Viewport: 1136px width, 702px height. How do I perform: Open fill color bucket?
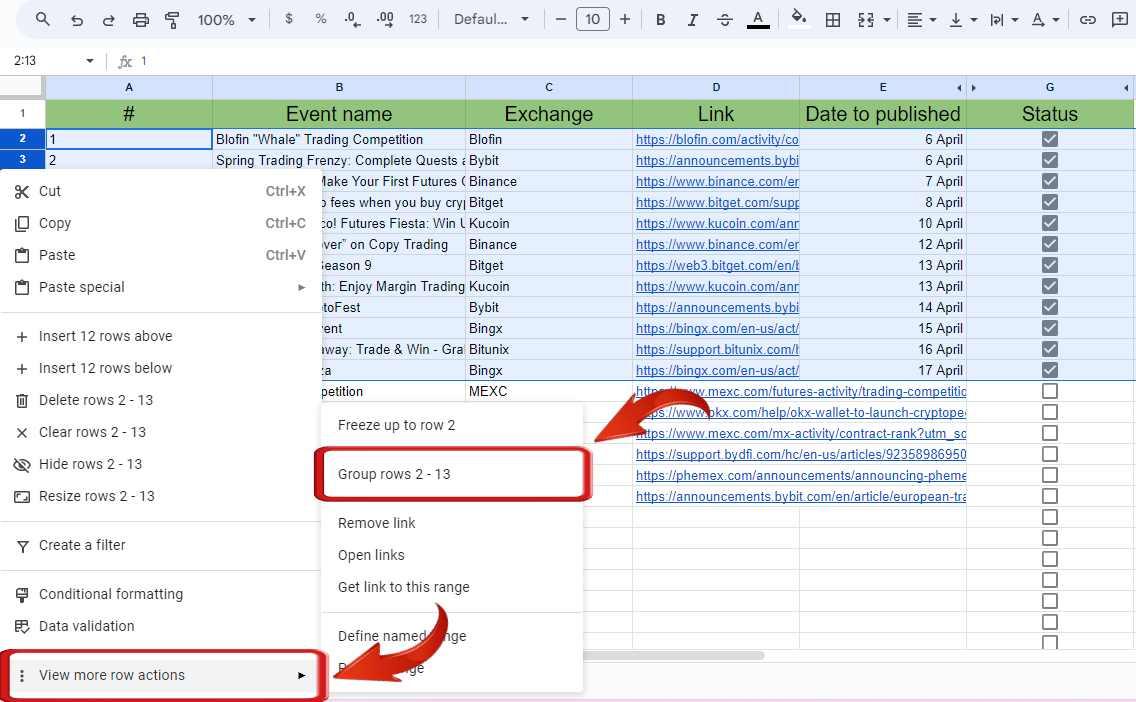798,17
